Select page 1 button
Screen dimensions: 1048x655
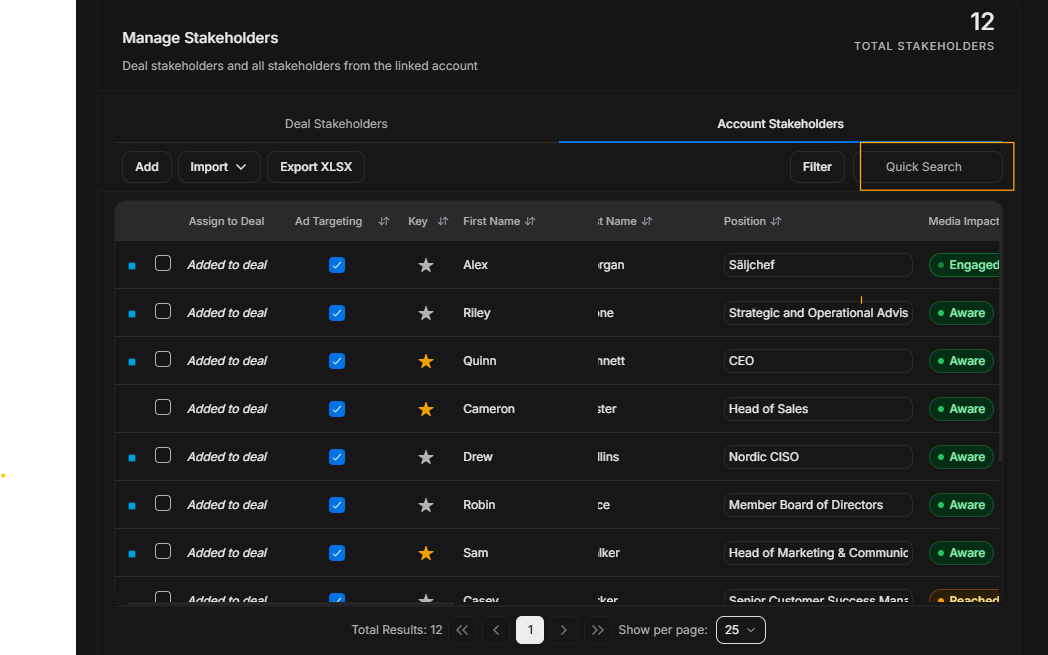pyautogui.click(x=530, y=630)
